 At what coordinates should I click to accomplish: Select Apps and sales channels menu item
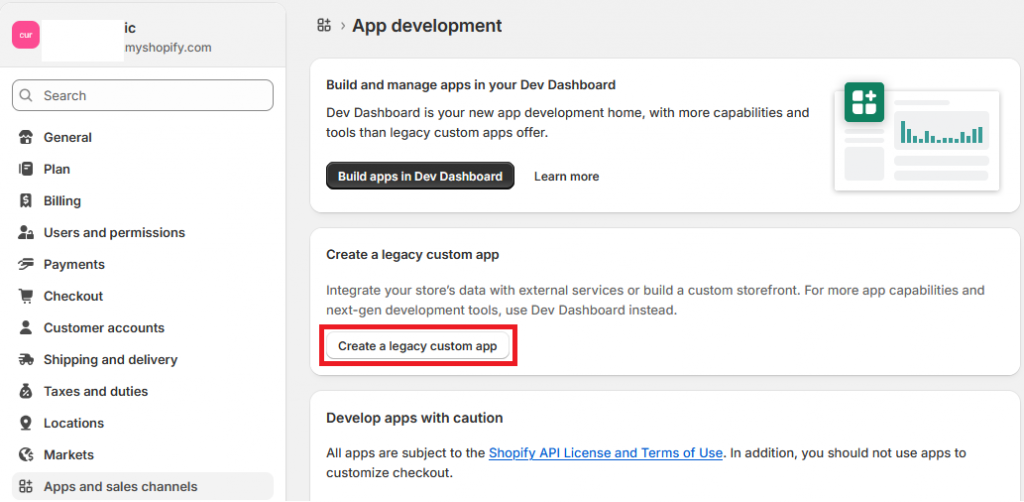pyautogui.click(x=120, y=487)
